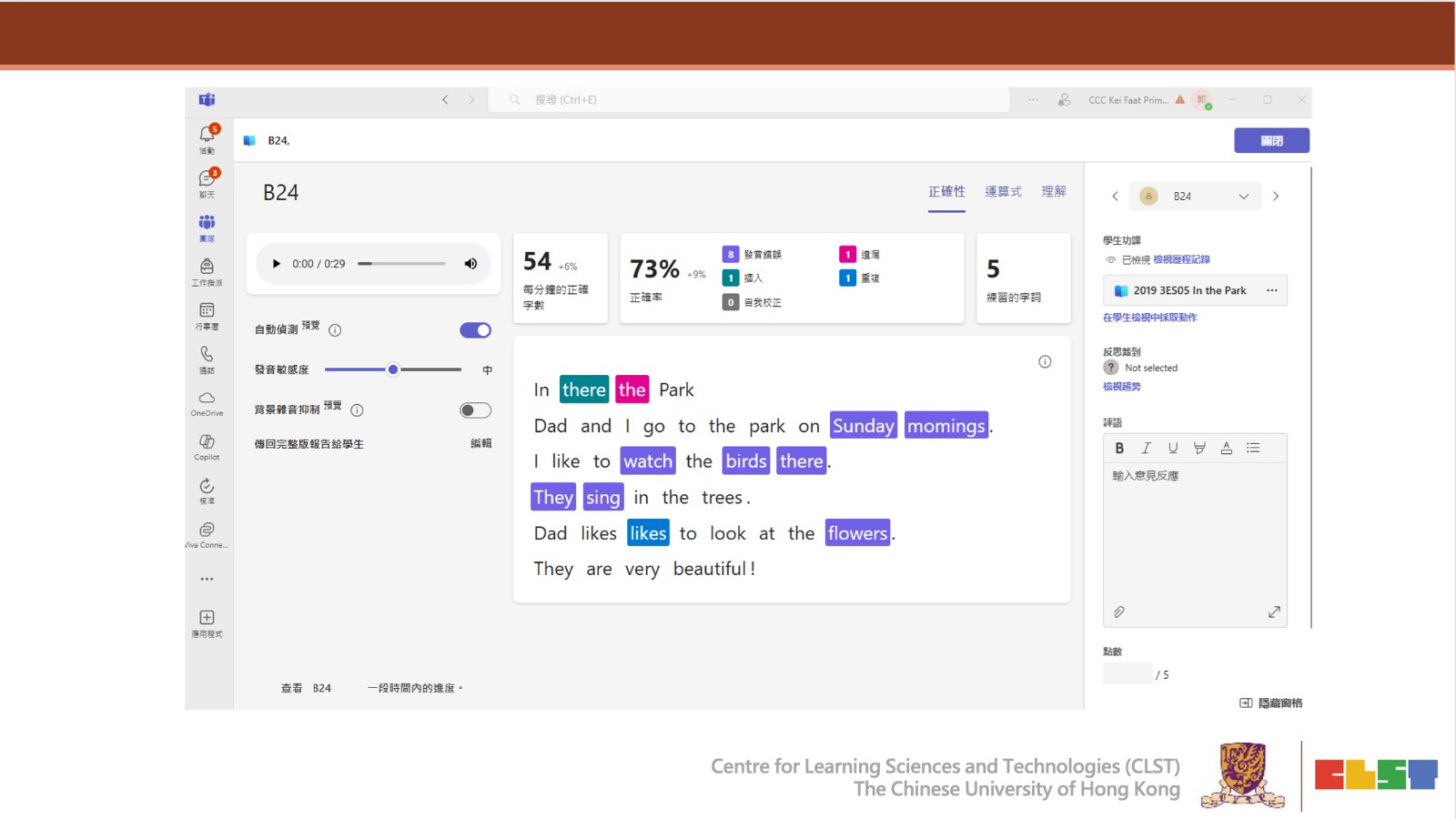The height and width of the screenshot is (819, 1456).
Task: Click the attachment paperclip icon
Action: tap(1119, 612)
